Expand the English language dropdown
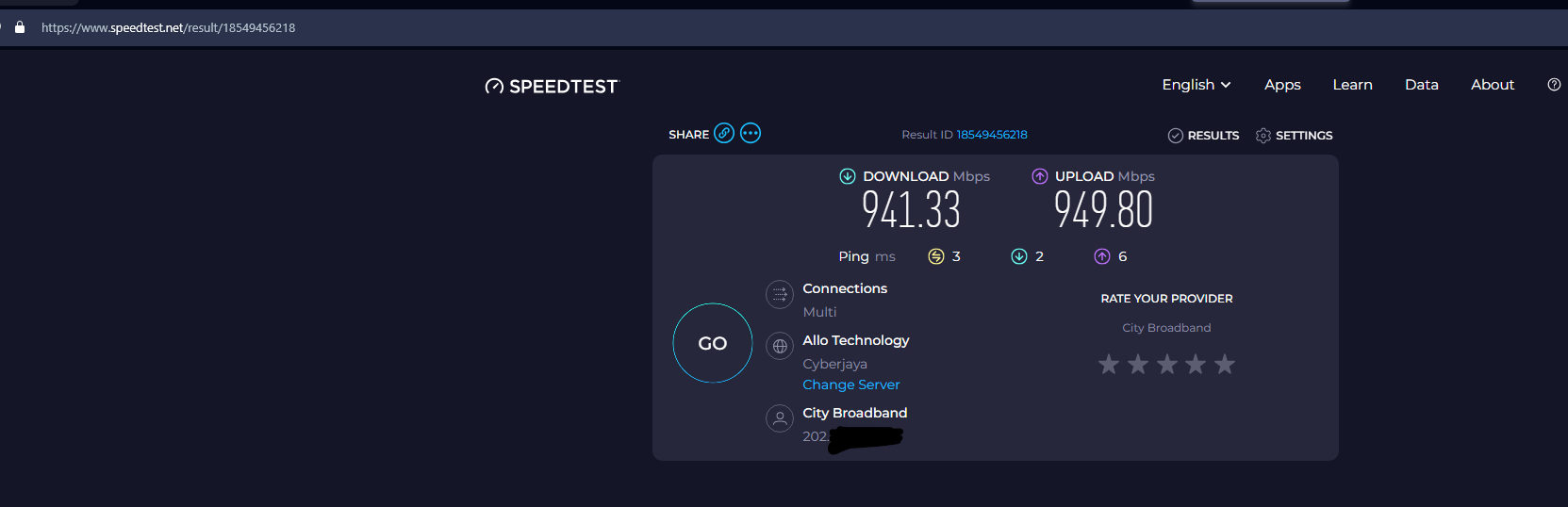This screenshot has width=1568, height=507. [1197, 85]
